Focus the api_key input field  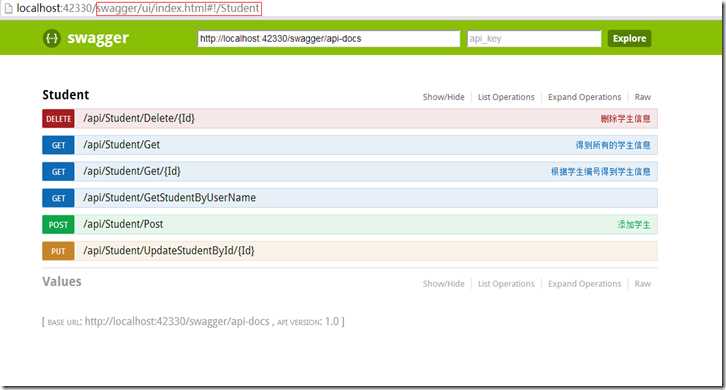point(534,39)
